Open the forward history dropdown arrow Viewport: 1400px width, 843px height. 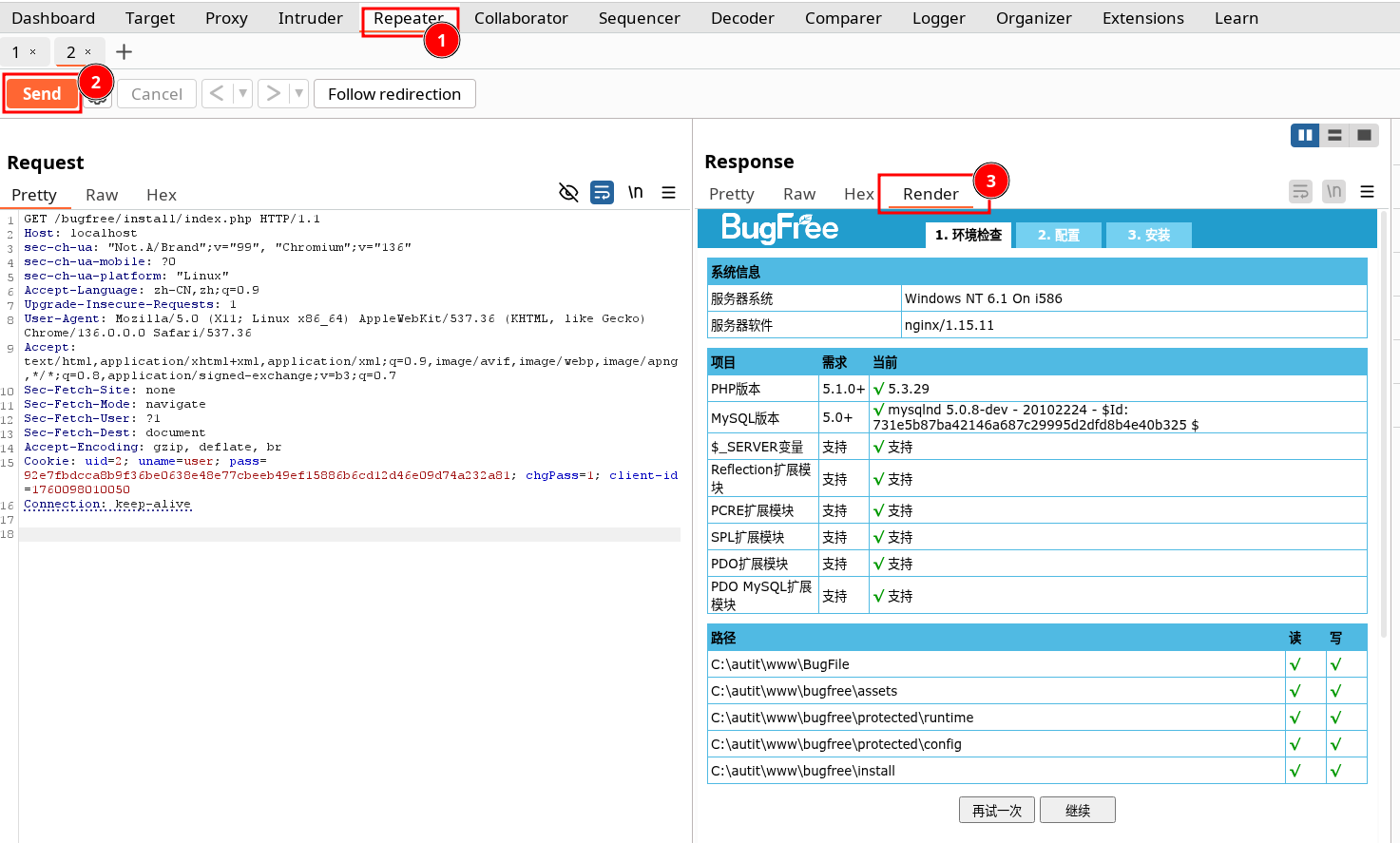(x=298, y=93)
